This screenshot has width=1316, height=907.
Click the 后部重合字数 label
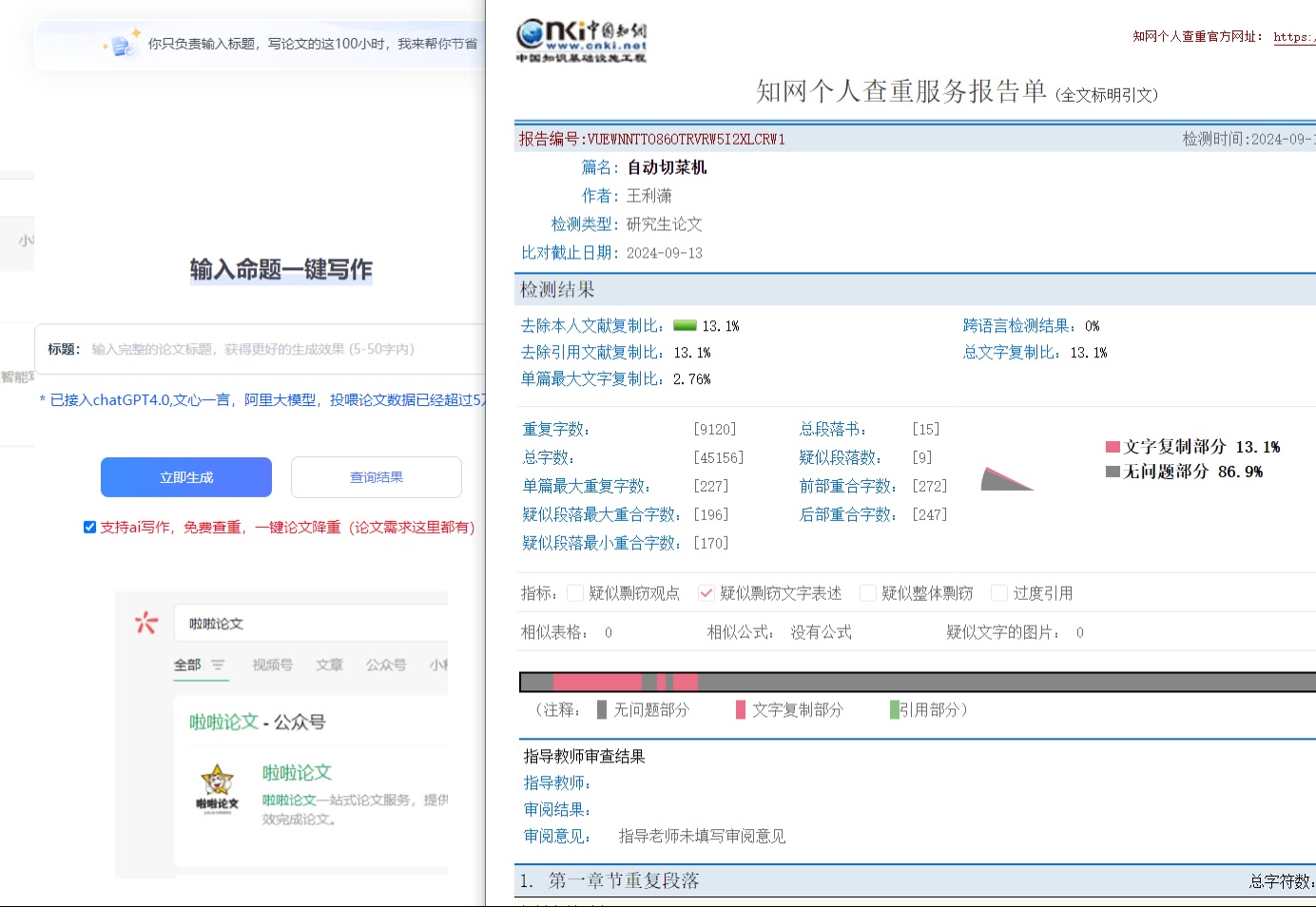pyautogui.click(x=848, y=515)
